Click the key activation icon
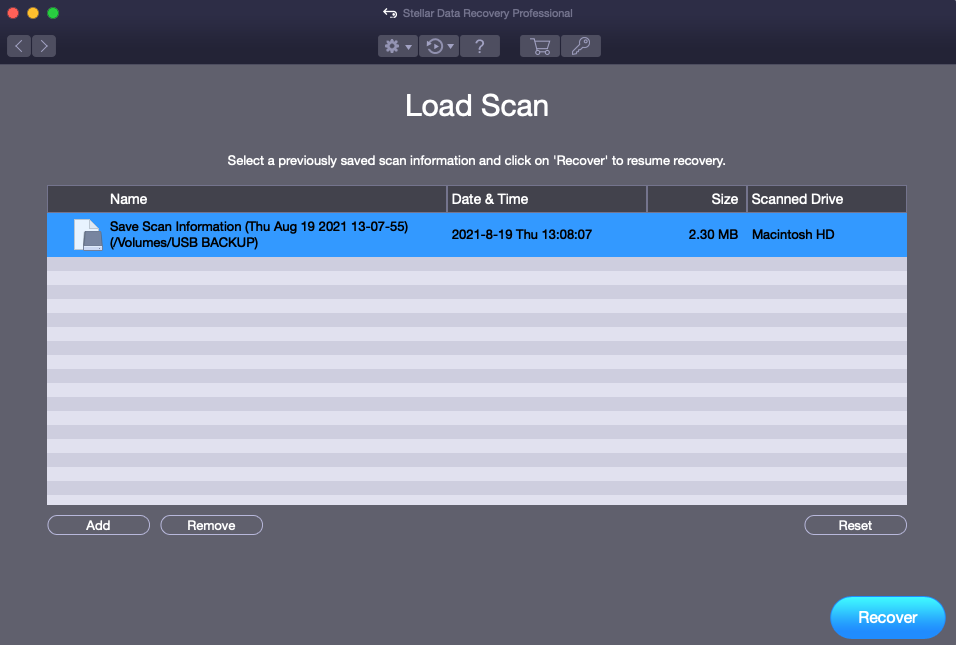Image resolution: width=956 pixels, height=645 pixels. [581, 46]
